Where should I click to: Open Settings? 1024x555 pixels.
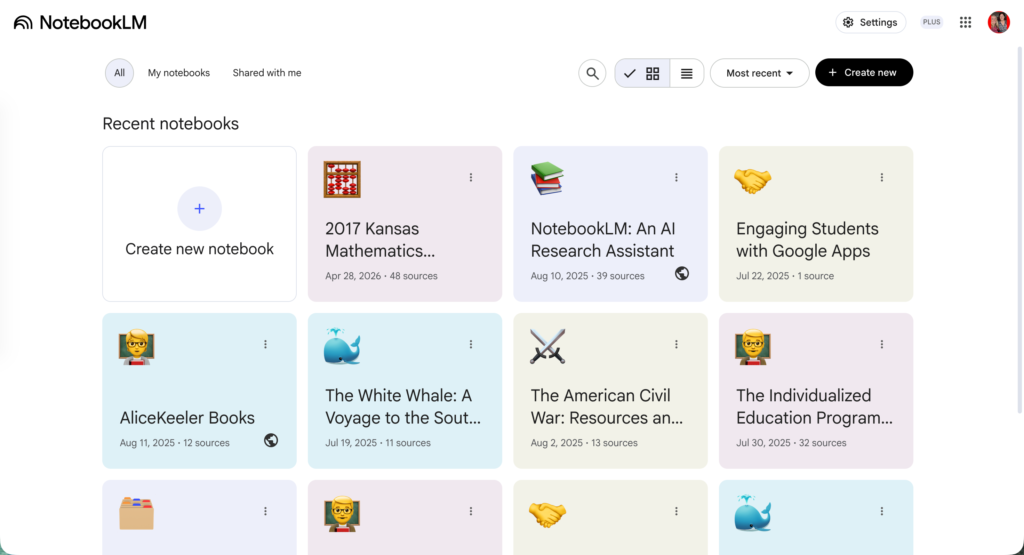(x=871, y=22)
